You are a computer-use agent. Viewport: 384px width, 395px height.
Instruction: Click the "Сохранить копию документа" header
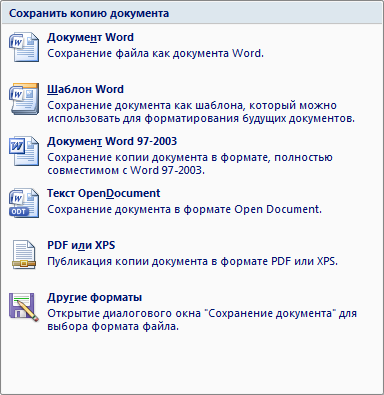coord(89,13)
